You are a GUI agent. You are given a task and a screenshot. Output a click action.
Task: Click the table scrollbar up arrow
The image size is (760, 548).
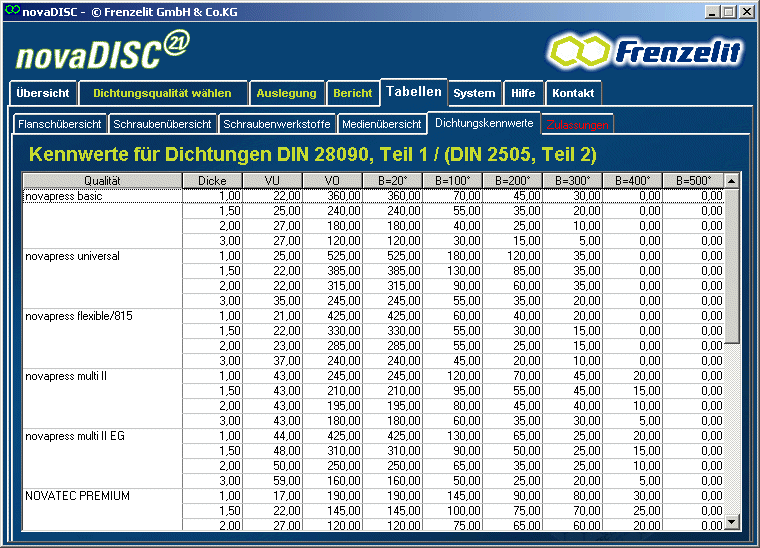point(731,181)
